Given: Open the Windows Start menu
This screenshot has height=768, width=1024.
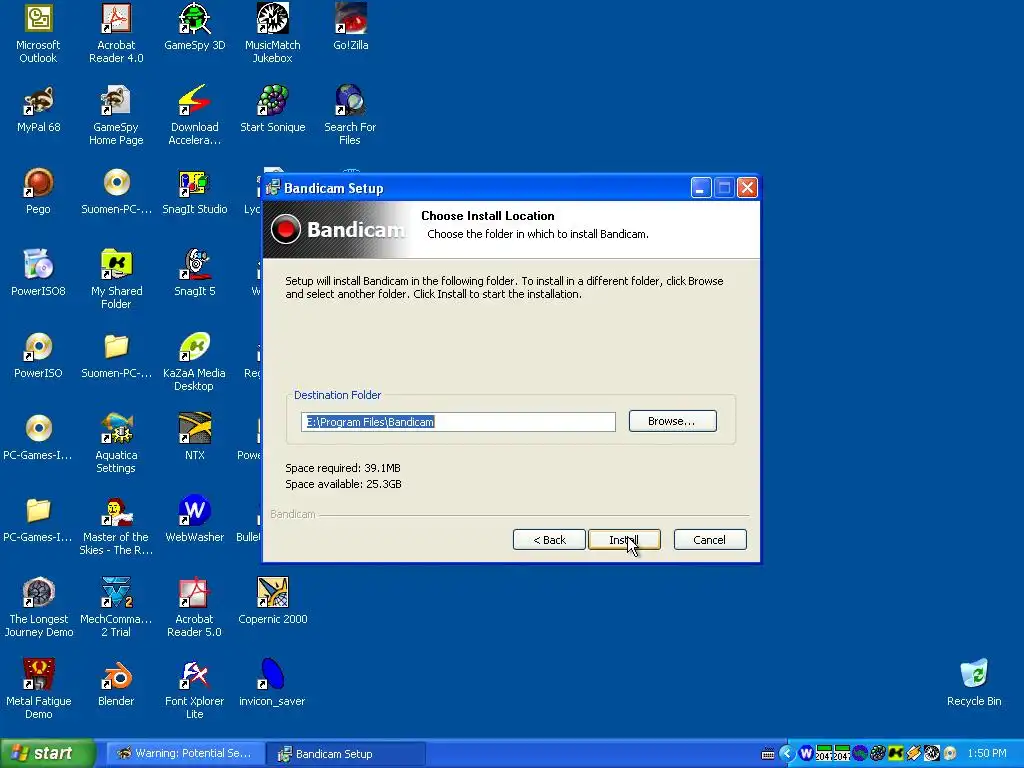Looking at the screenshot, I should pyautogui.click(x=48, y=753).
